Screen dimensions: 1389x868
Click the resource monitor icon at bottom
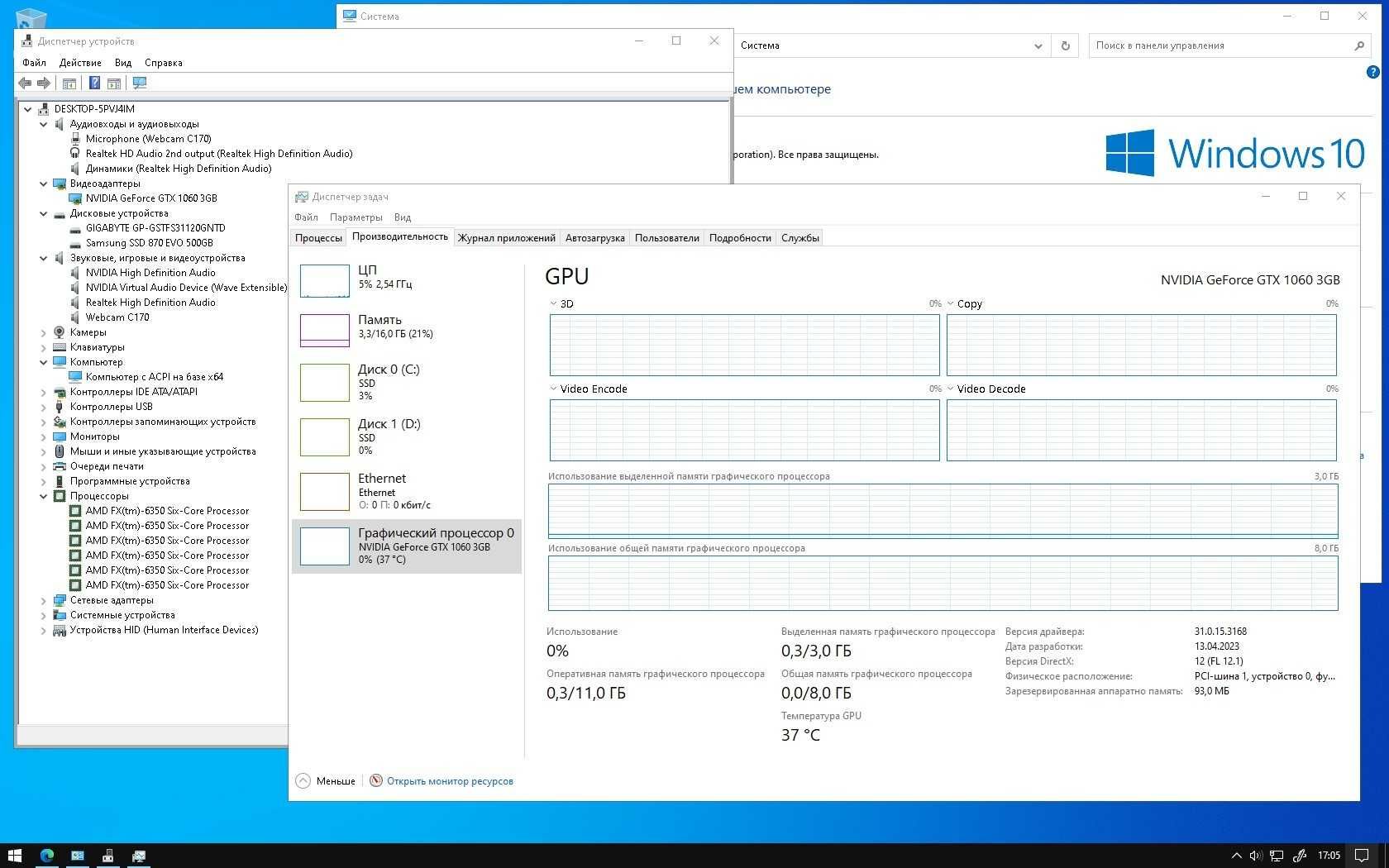376,780
